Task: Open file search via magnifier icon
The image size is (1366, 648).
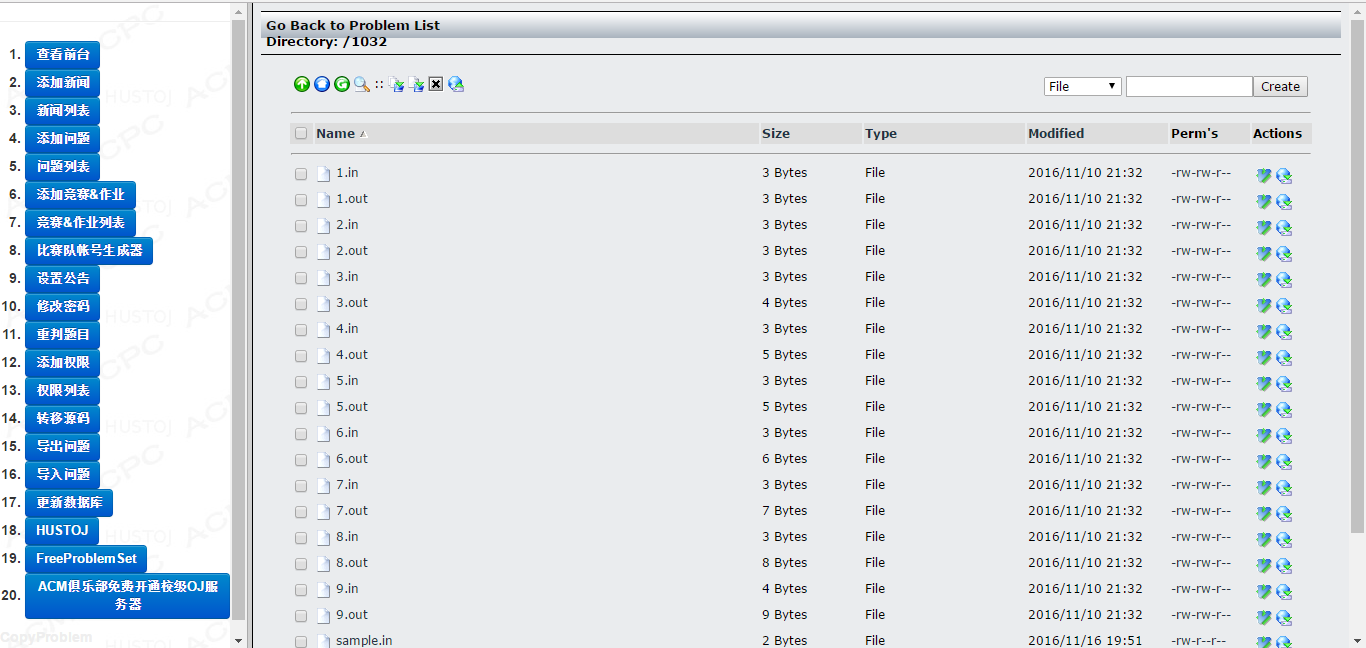Action: point(362,85)
